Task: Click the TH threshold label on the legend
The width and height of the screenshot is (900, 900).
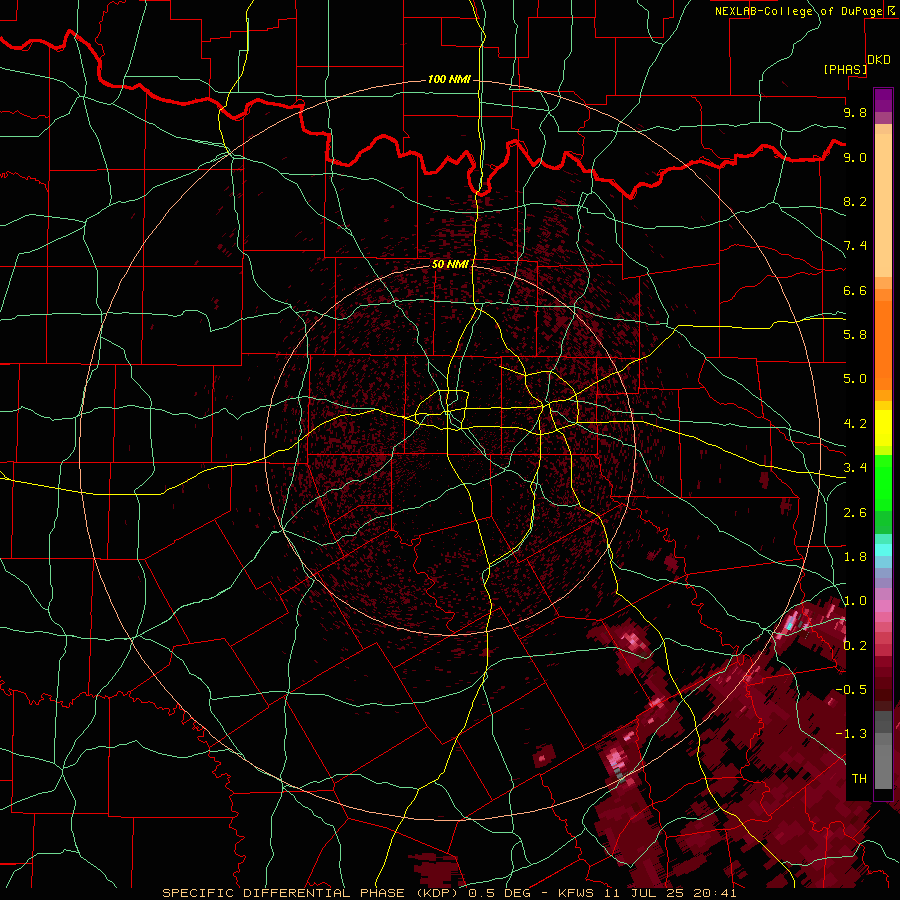Action: pyautogui.click(x=859, y=779)
